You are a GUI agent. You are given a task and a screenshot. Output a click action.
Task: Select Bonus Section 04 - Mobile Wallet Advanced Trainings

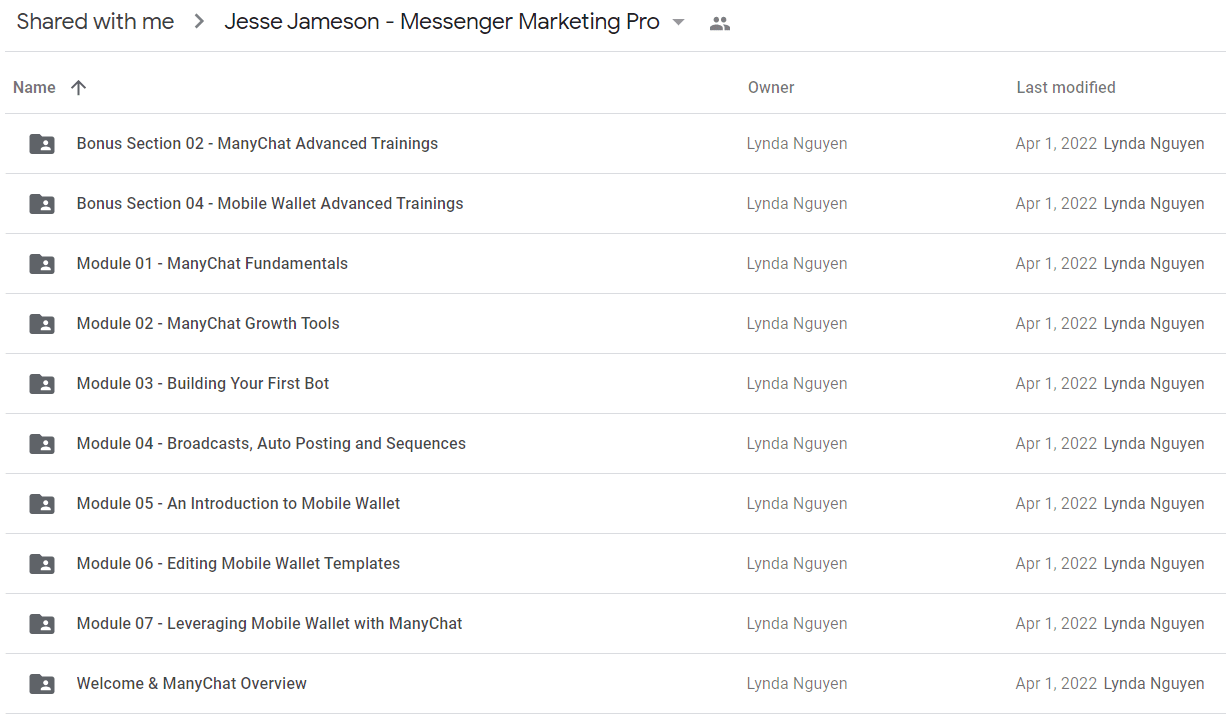270,203
